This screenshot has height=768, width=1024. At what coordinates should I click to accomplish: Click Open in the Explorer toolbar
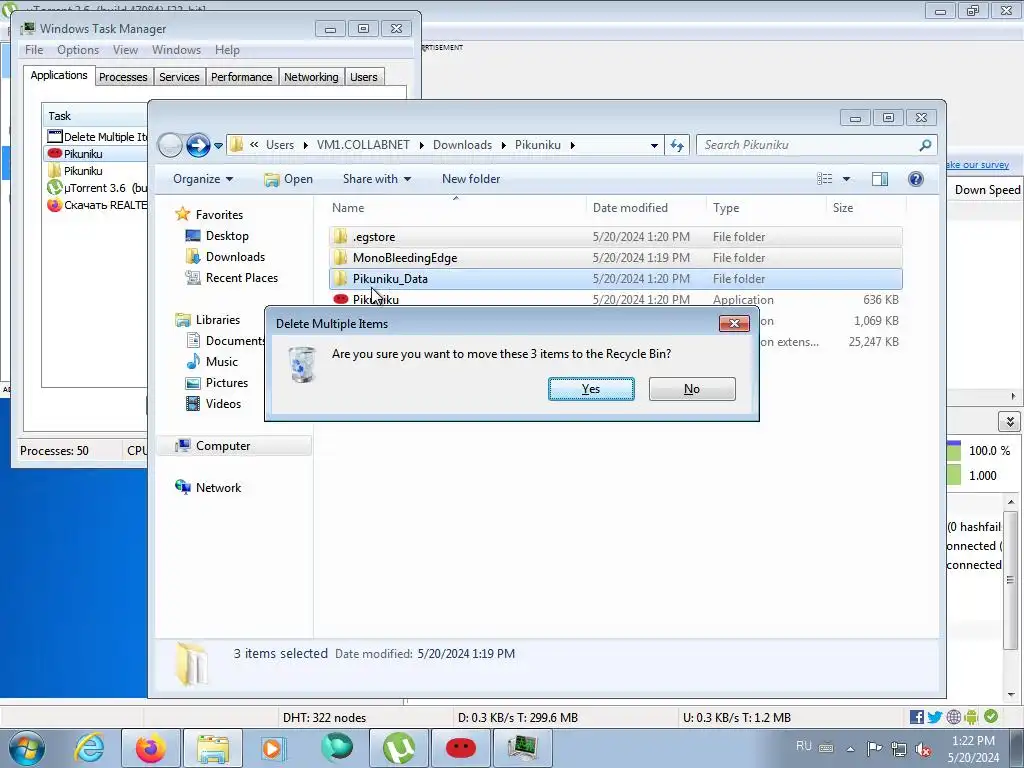[289, 179]
